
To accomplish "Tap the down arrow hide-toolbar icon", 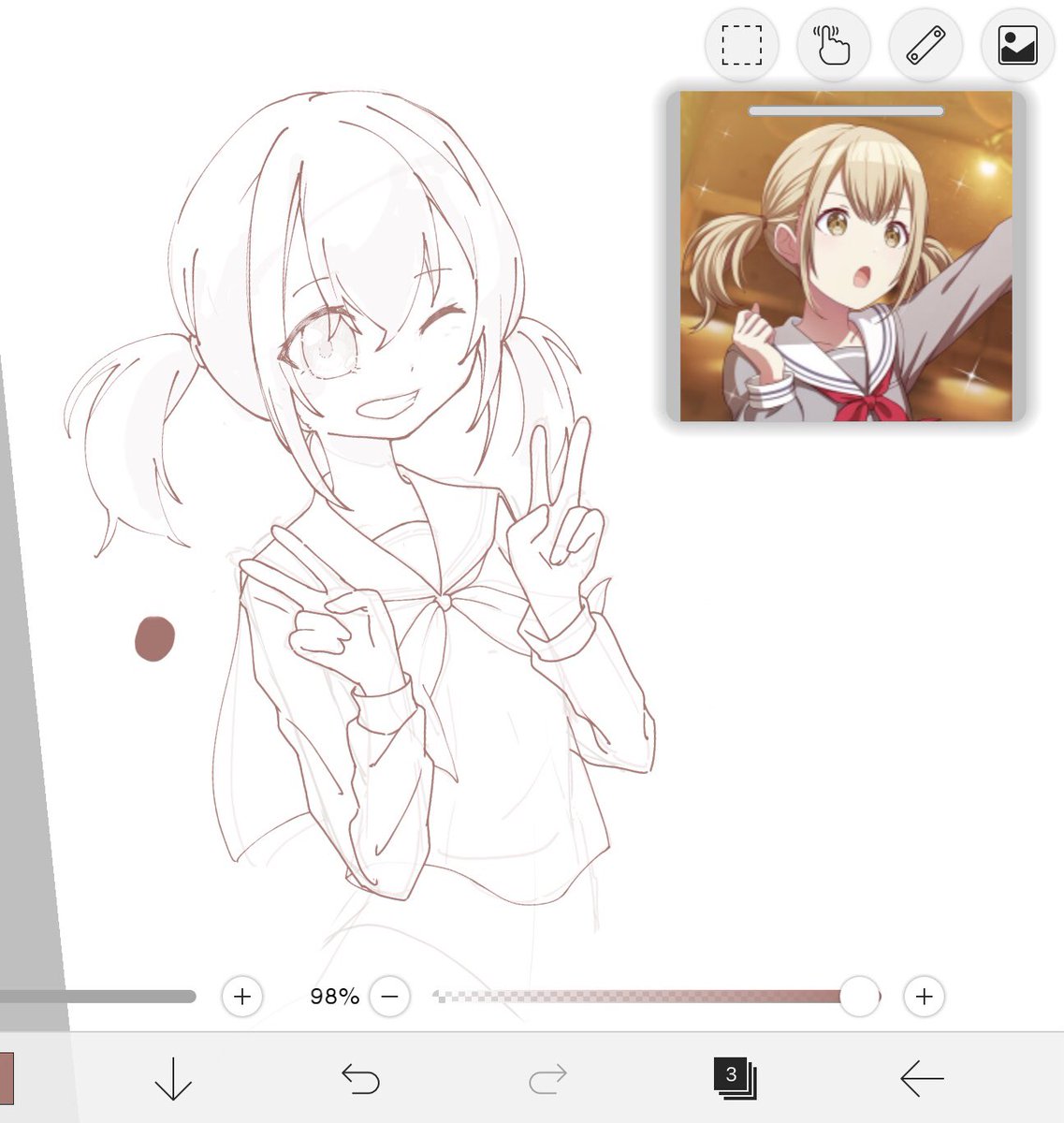I will click(172, 1079).
